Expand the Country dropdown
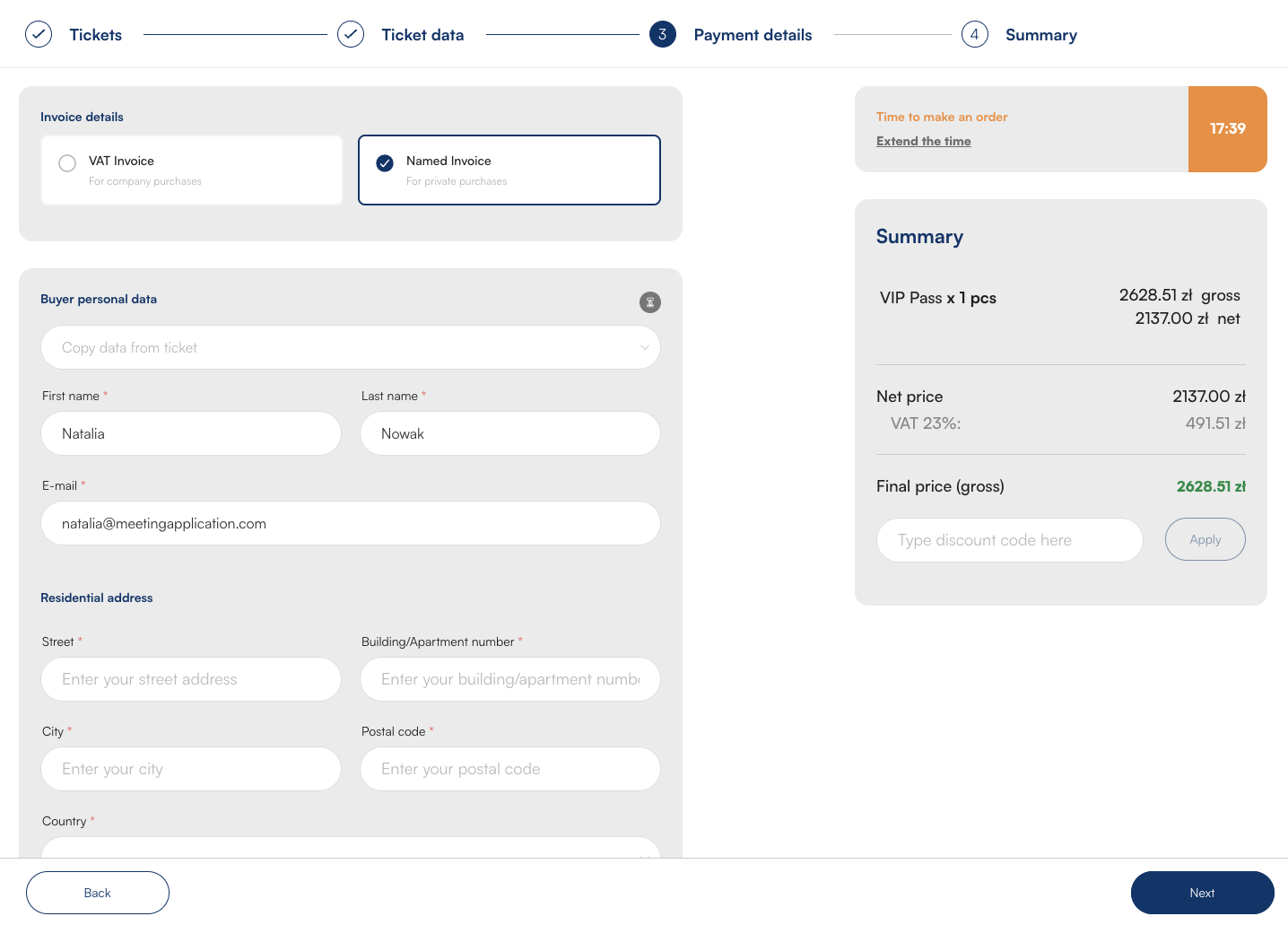 351,848
